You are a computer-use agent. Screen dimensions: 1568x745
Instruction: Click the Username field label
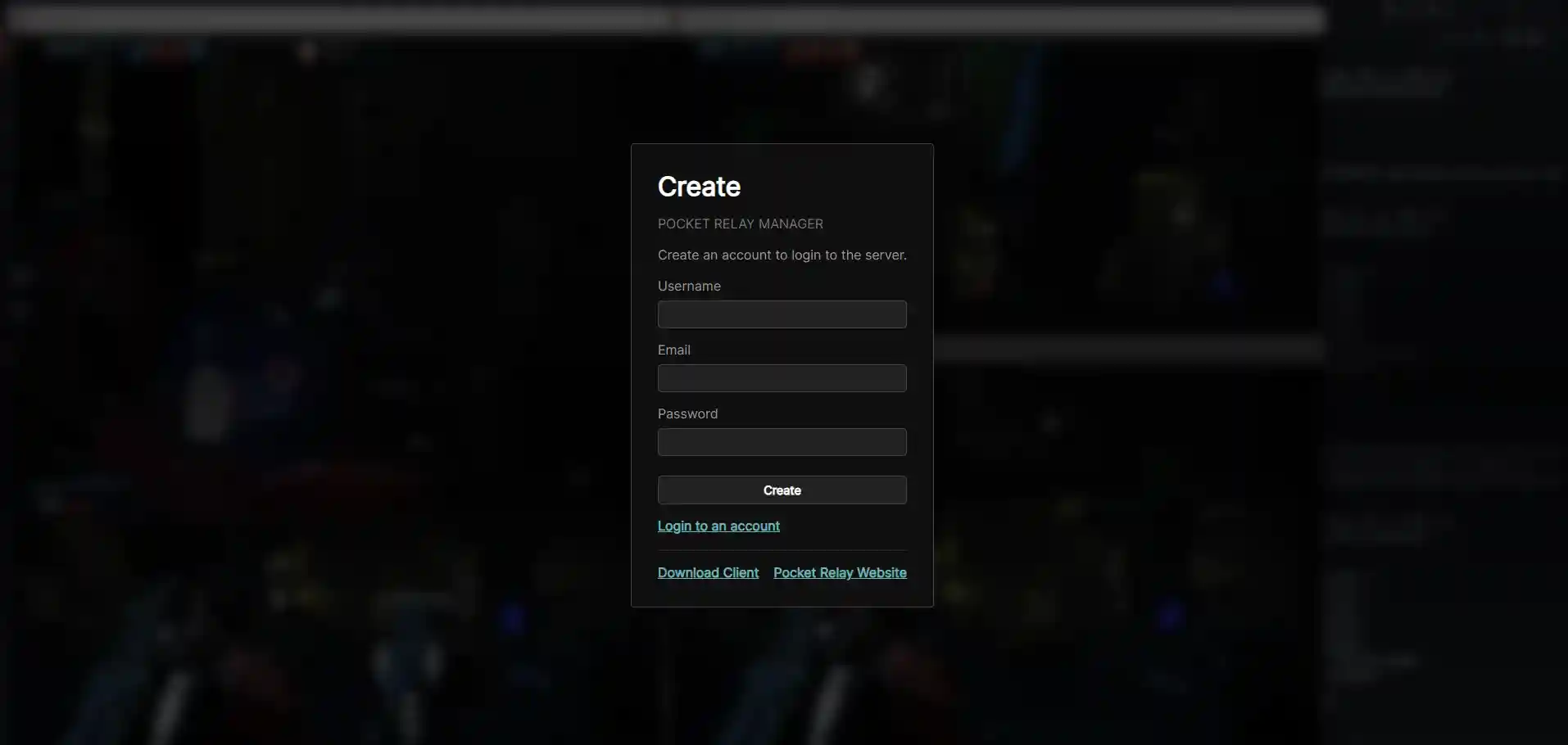pyautogui.click(x=688, y=286)
